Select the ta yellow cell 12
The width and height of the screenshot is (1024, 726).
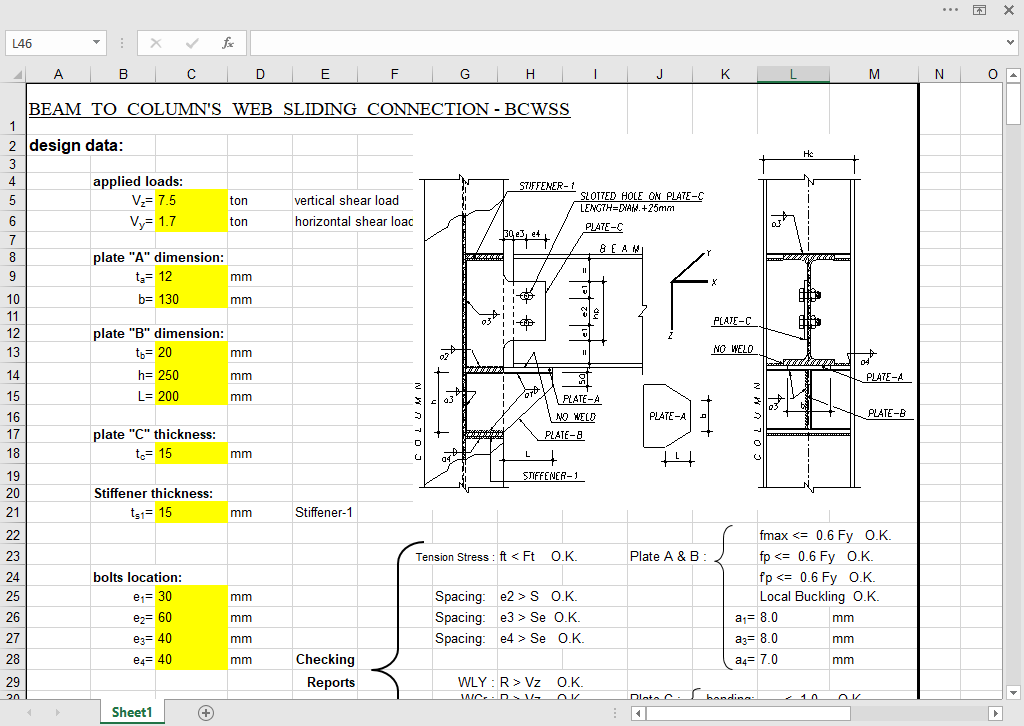coord(191,276)
